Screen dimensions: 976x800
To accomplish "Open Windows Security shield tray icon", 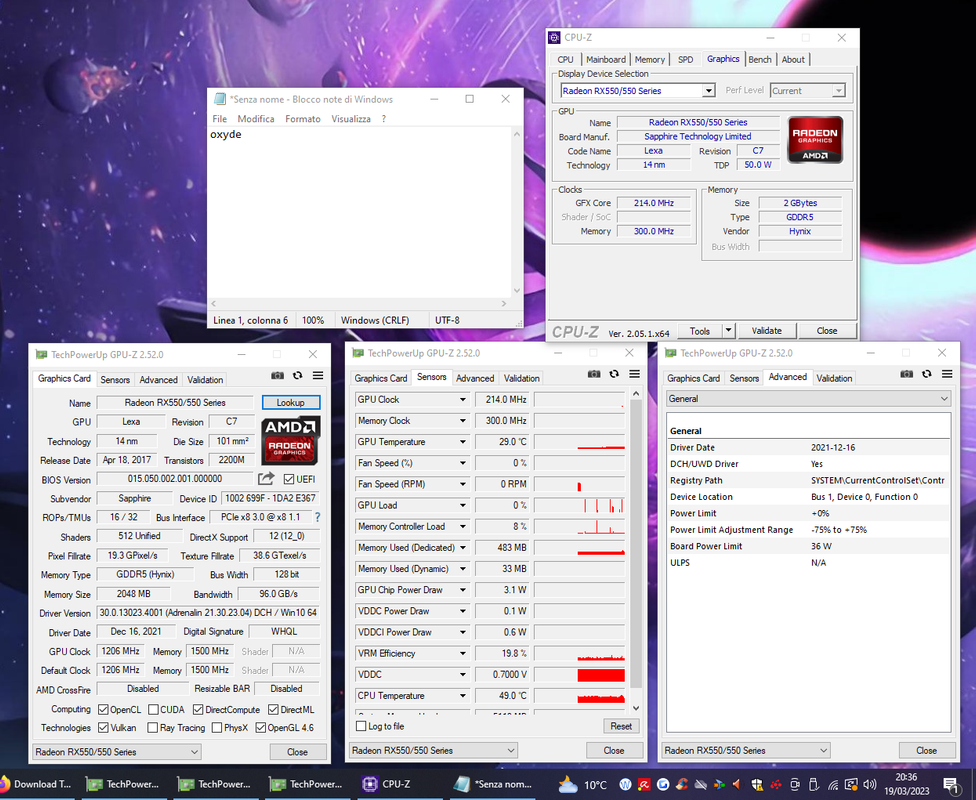I will point(757,784).
